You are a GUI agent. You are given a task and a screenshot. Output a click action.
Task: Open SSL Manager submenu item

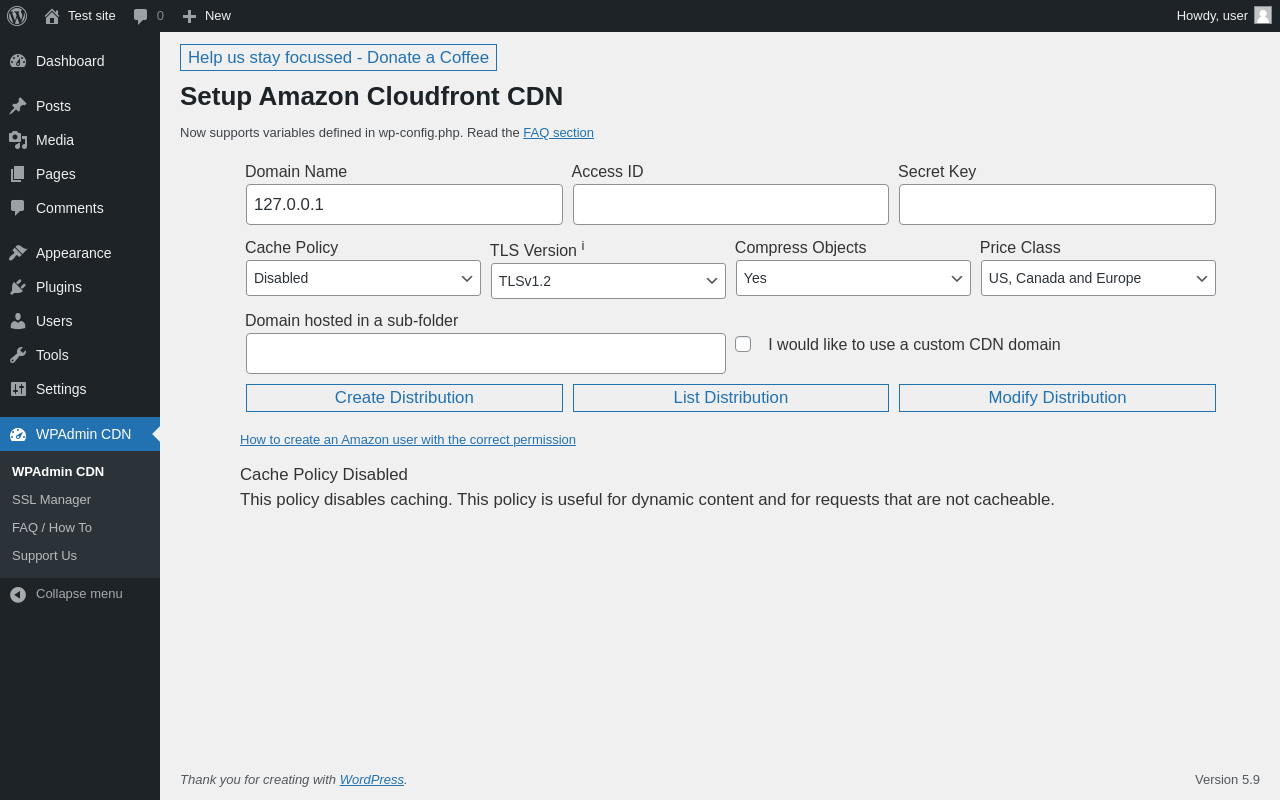tap(51, 499)
